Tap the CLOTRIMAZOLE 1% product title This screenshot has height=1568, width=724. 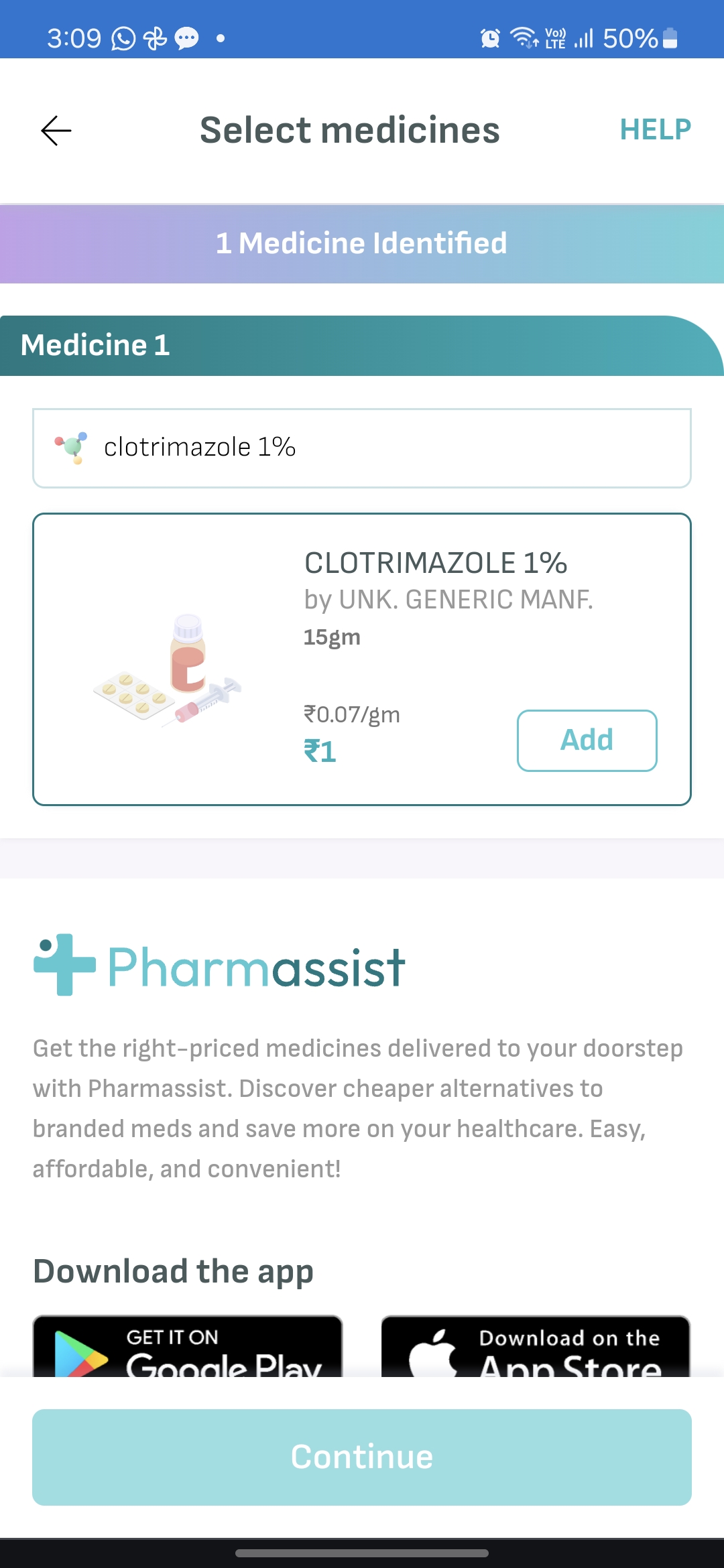[x=436, y=563]
